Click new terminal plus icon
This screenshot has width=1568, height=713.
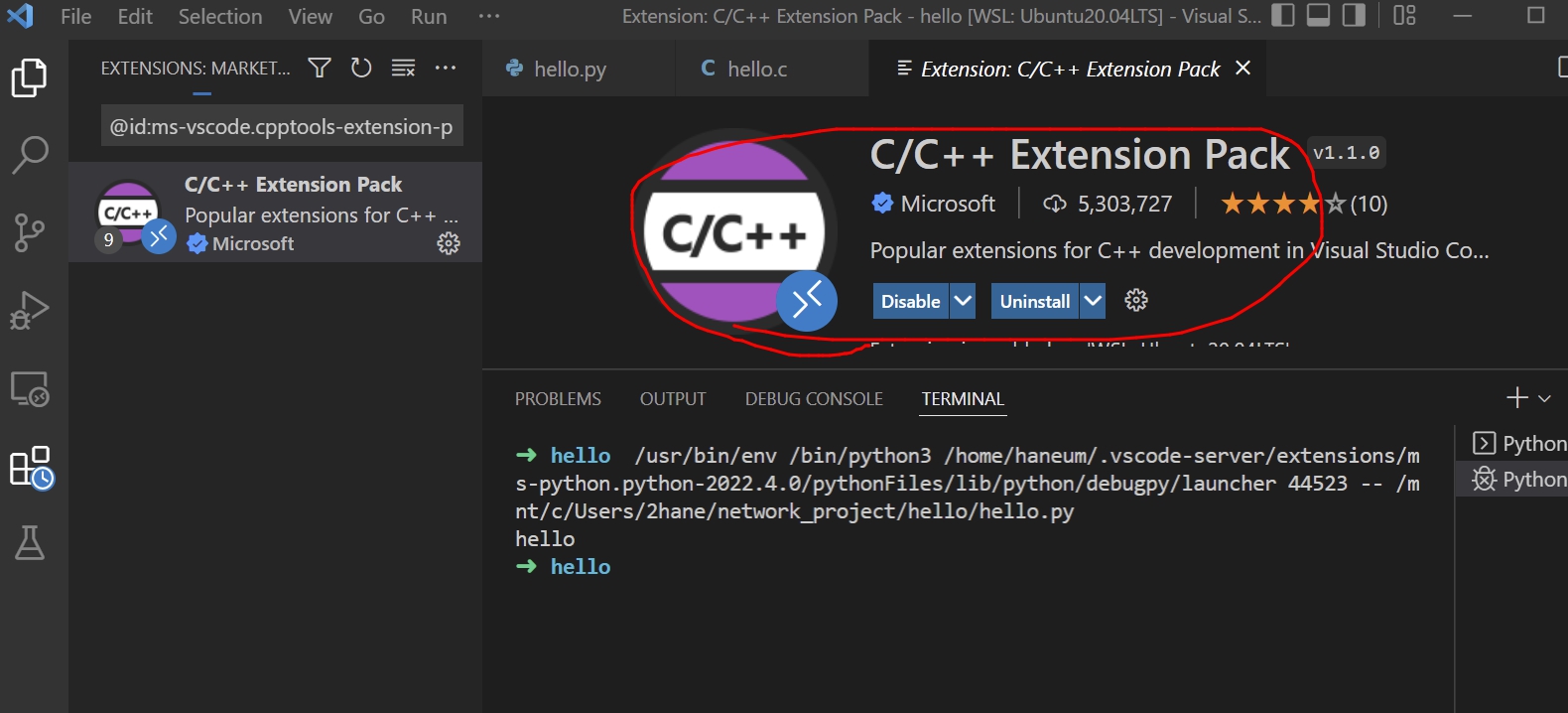(1516, 398)
